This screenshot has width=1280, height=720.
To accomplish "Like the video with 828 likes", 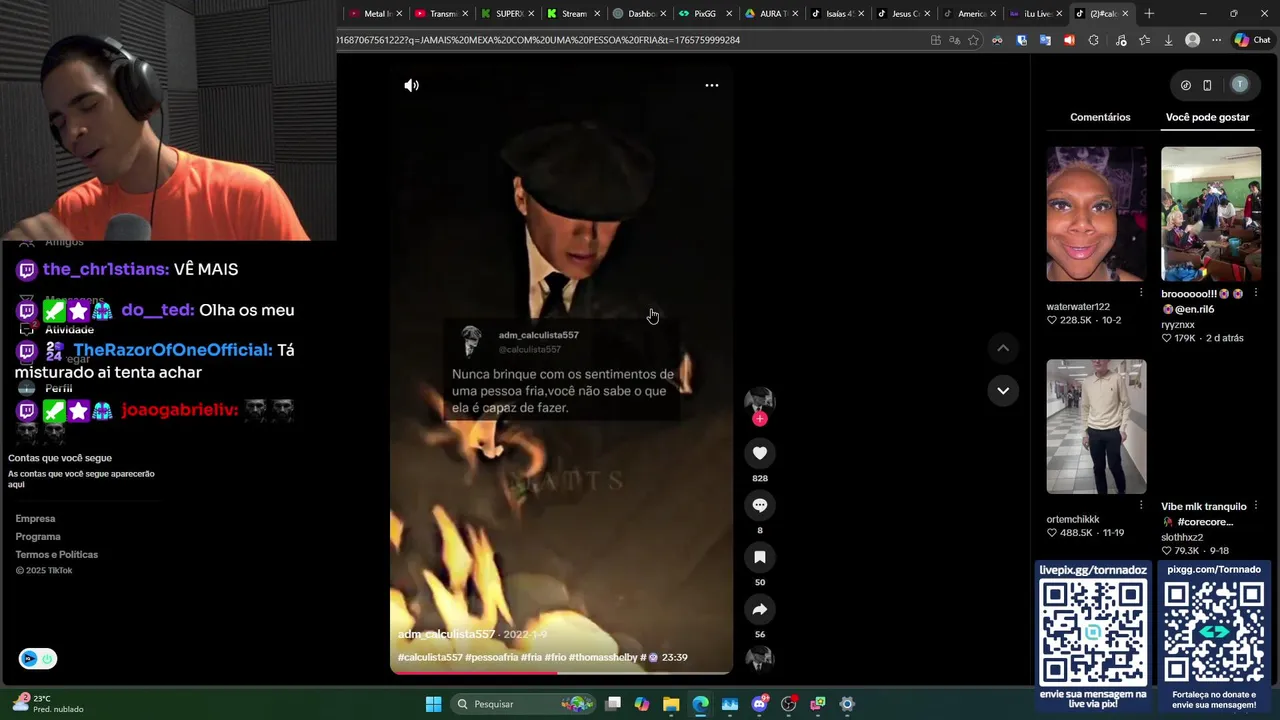I will 760,453.
